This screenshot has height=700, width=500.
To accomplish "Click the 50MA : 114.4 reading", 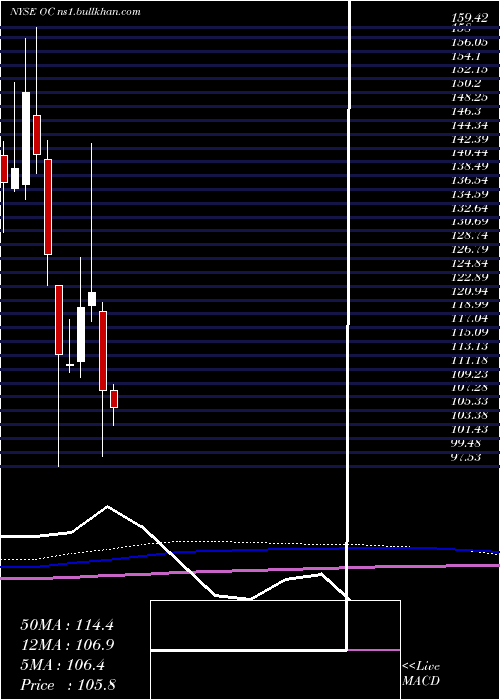I will tap(67, 624).
